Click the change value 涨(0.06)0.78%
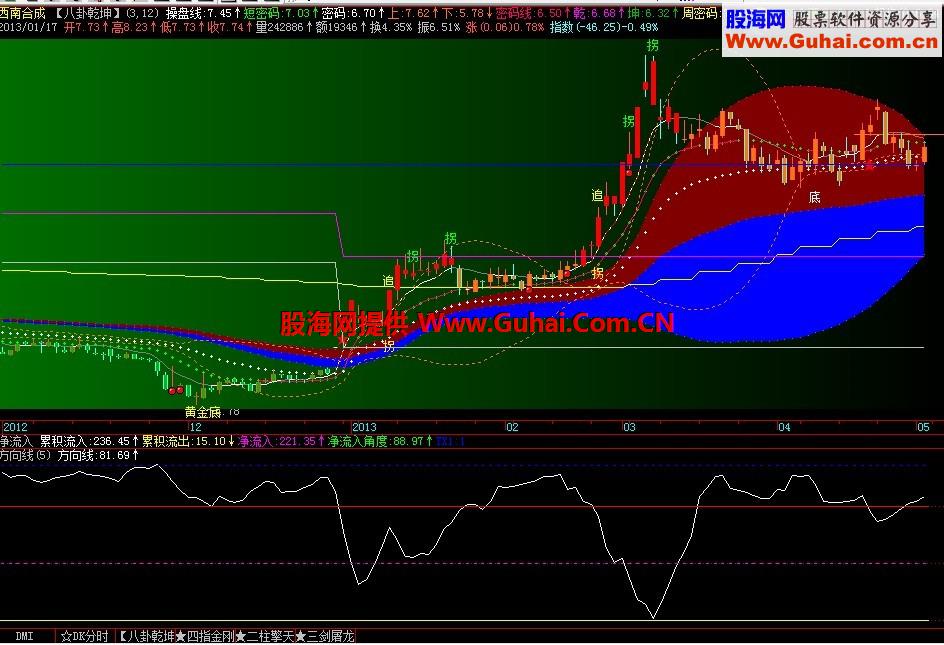This screenshot has height=645, width=944. [x=505, y=28]
